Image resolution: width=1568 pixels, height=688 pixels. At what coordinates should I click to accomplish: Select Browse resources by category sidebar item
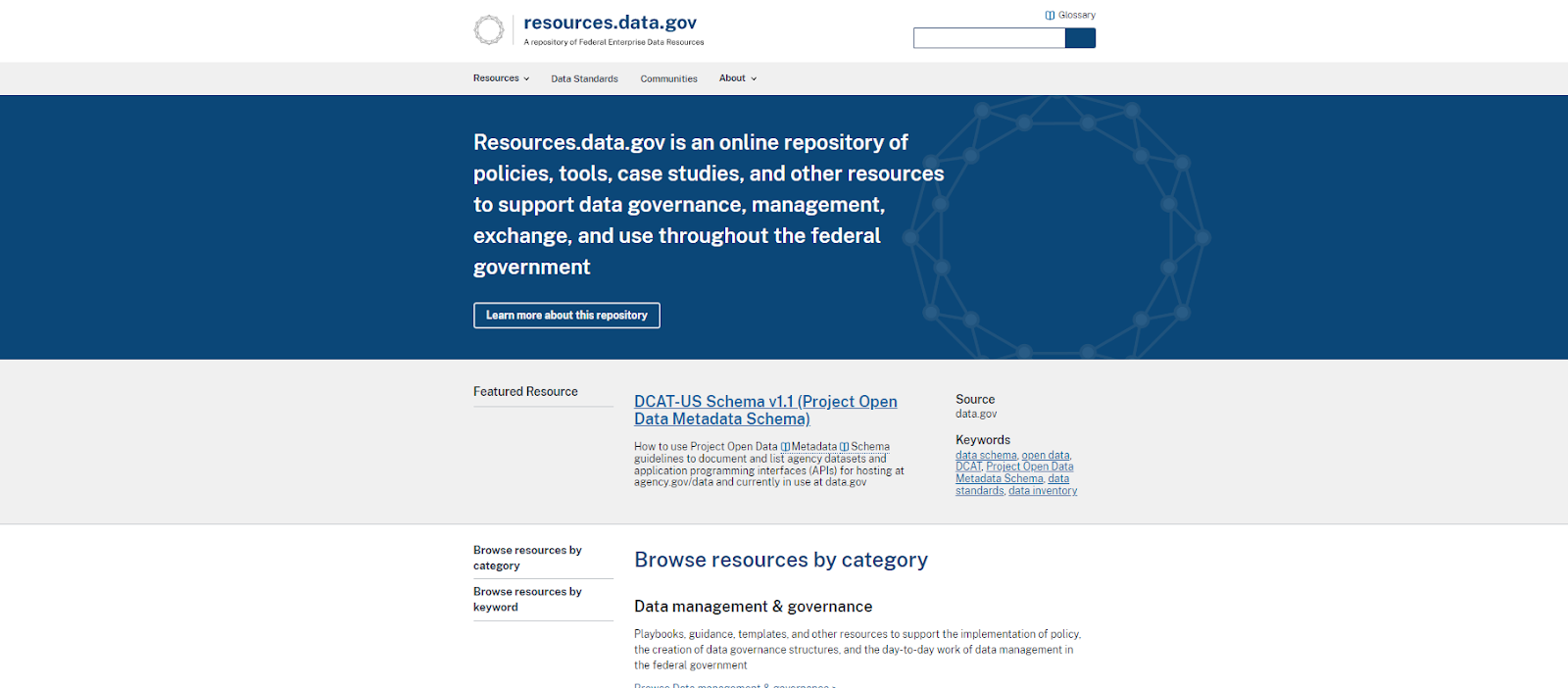point(543,558)
